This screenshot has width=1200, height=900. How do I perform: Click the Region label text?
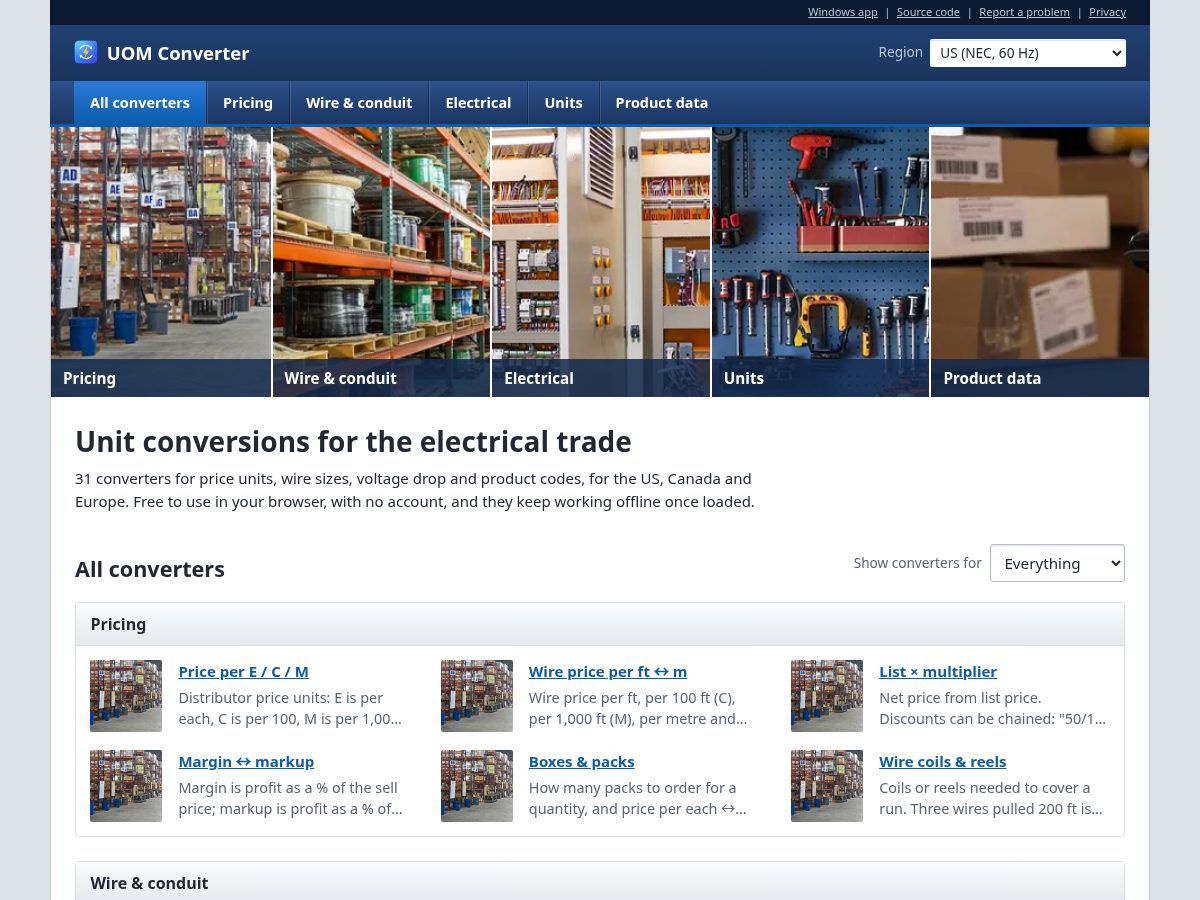[x=900, y=52]
